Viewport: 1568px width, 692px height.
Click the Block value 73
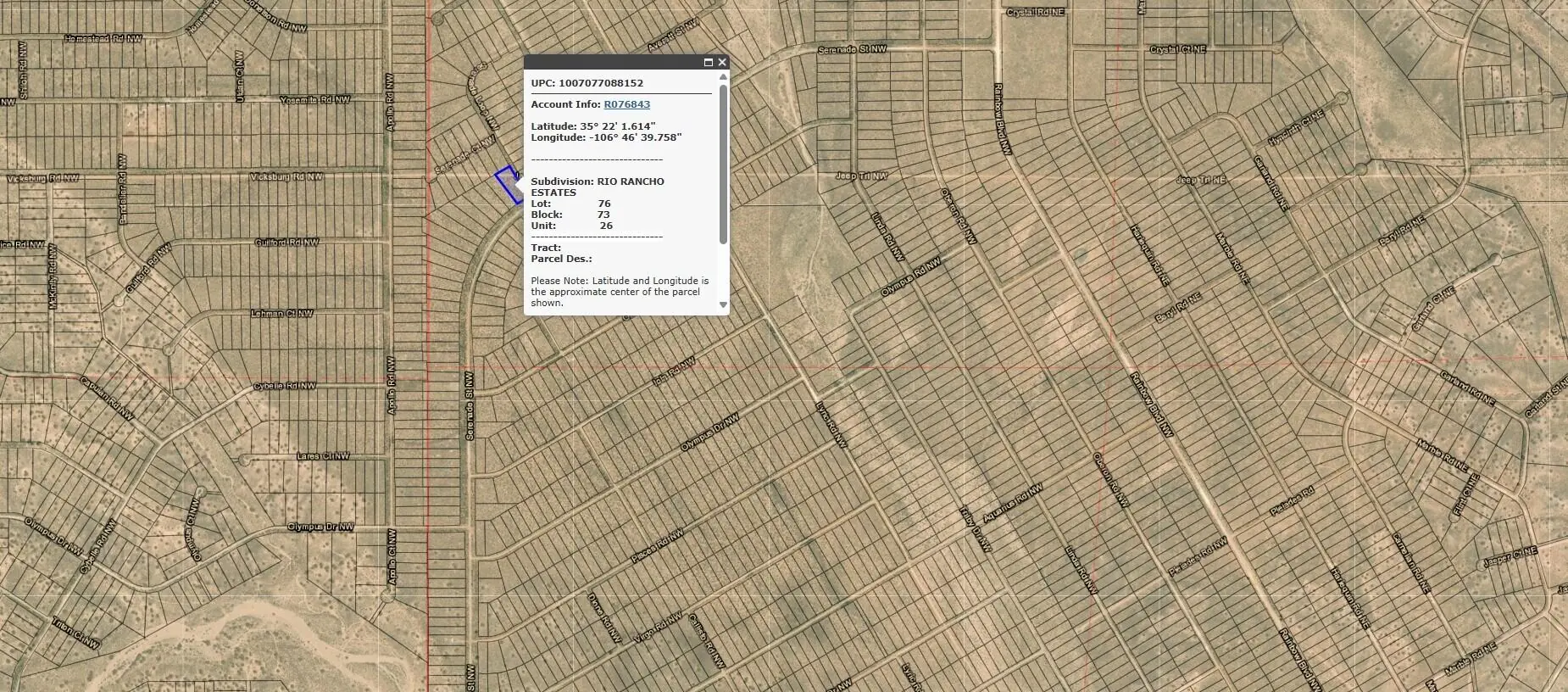click(x=604, y=215)
